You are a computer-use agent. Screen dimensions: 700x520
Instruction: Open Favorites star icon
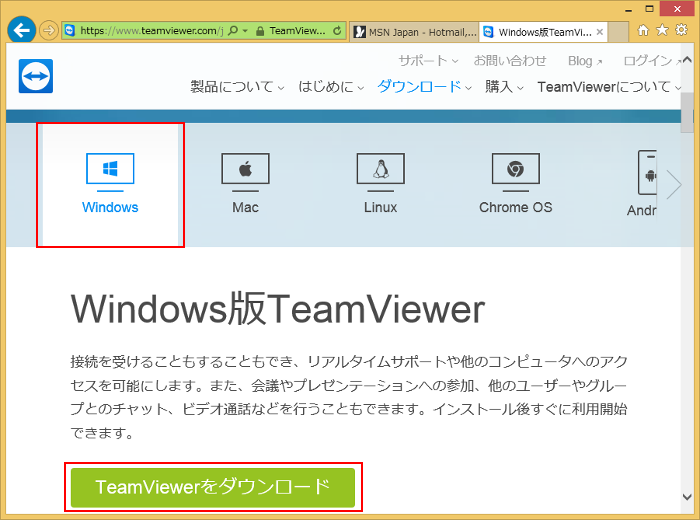coord(662,30)
